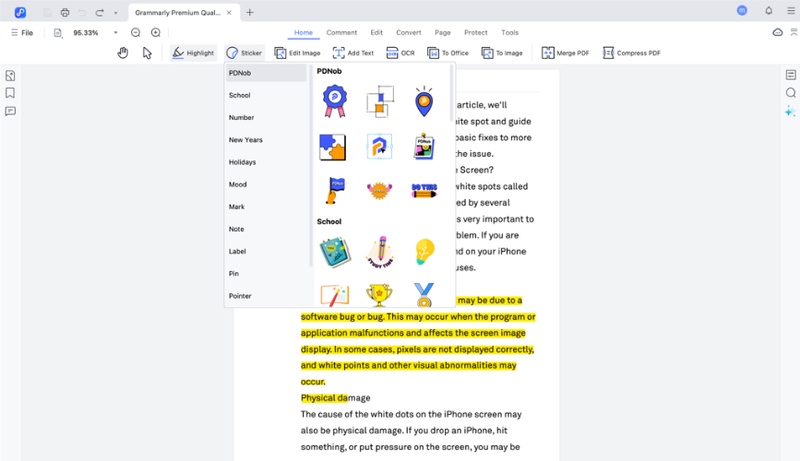Viewport: 800px width, 461px height.
Task: Switch to the Protect tab
Action: (x=476, y=33)
